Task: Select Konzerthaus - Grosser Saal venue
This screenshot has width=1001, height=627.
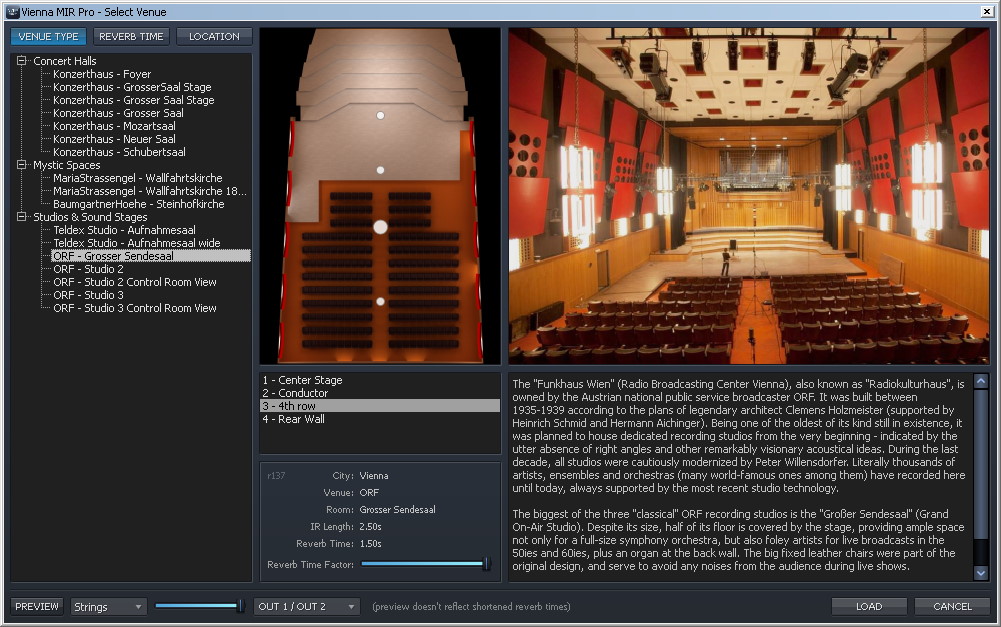Action: tap(118, 113)
